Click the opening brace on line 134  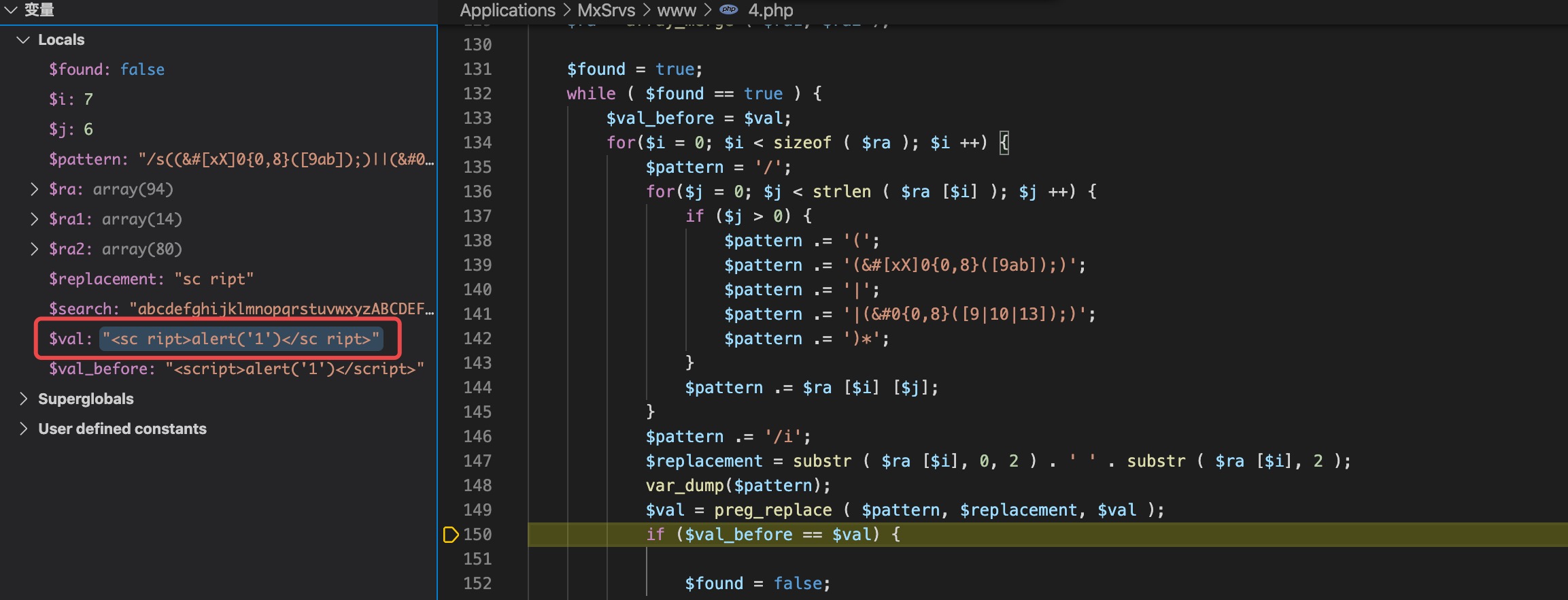coord(1004,143)
